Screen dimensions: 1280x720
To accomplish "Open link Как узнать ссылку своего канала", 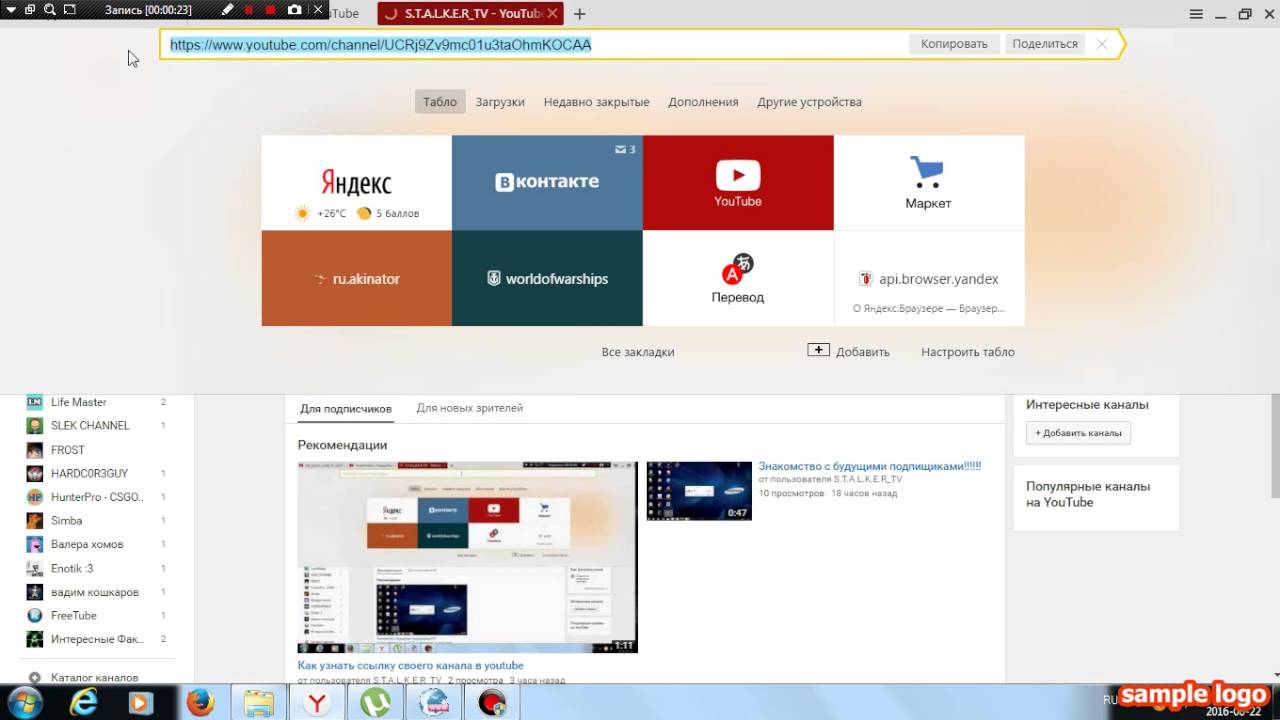I will [x=411, y=665].
